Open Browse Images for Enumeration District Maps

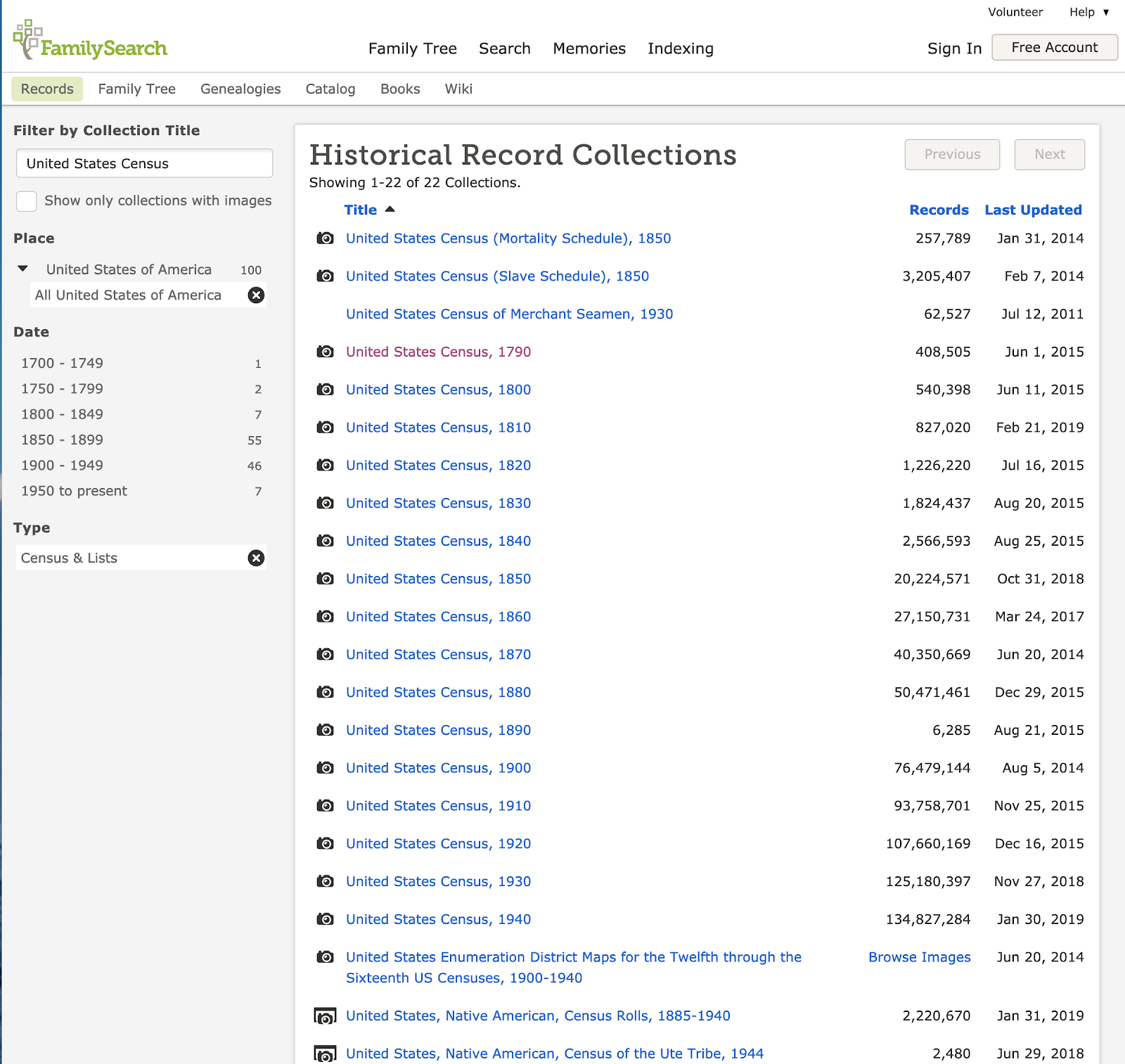pyautogui.click(x=919, y=957)
